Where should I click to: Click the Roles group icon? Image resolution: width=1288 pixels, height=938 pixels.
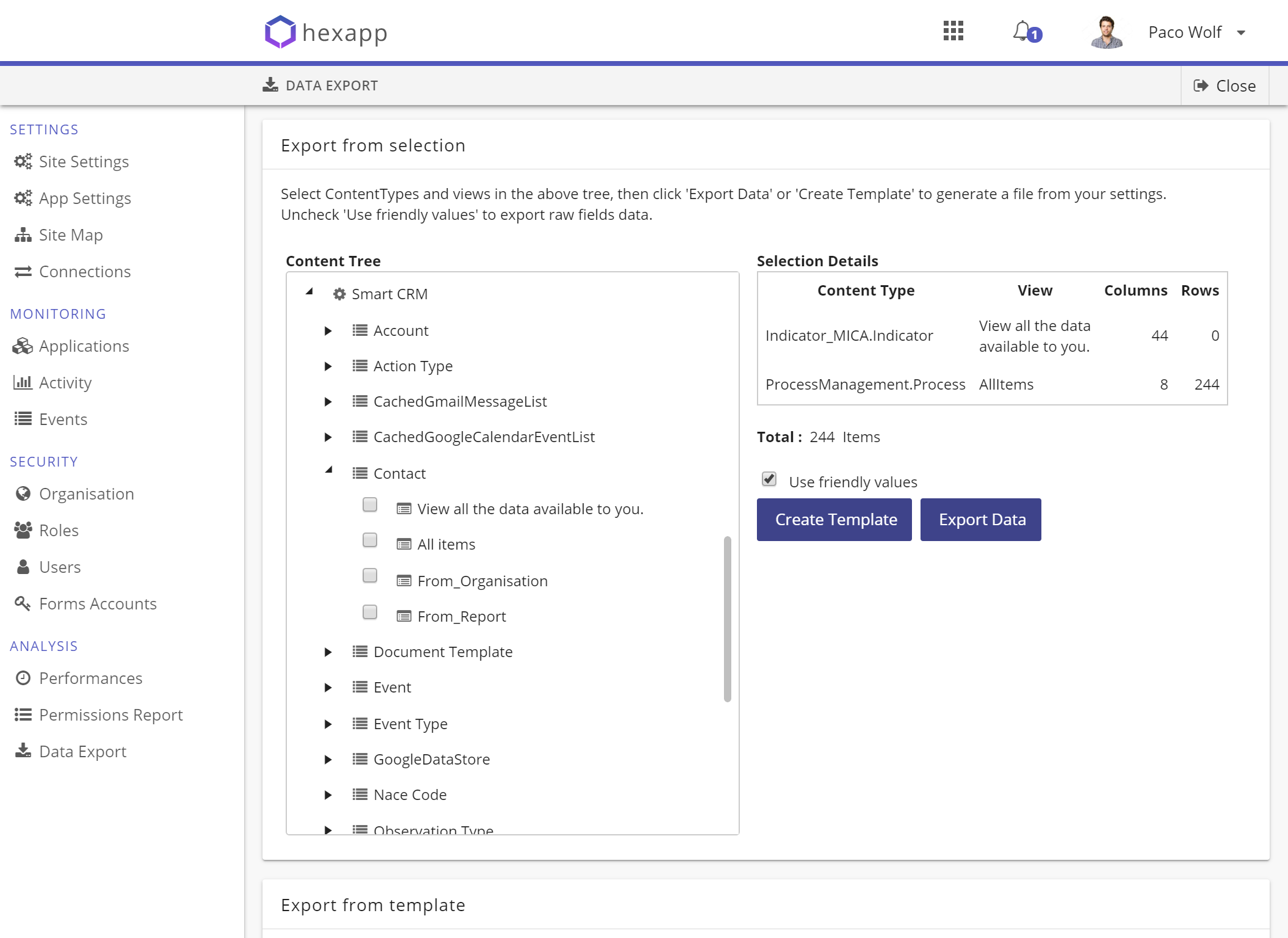(x=23, y=530)
